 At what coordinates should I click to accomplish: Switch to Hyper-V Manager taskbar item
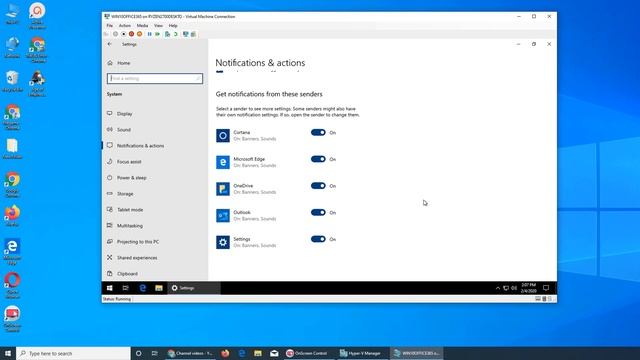[363, 353]
